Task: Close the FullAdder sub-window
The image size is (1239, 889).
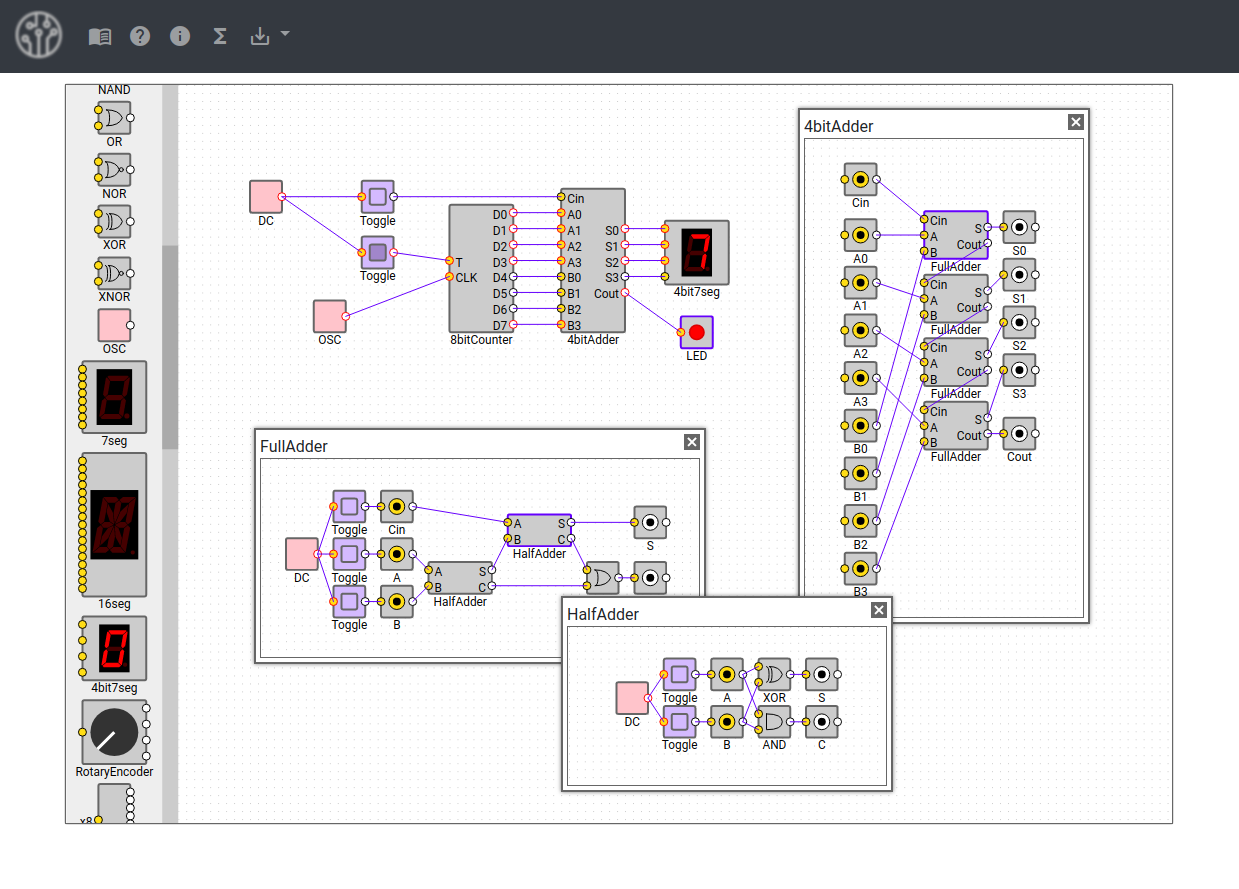Action: point(691,442)
